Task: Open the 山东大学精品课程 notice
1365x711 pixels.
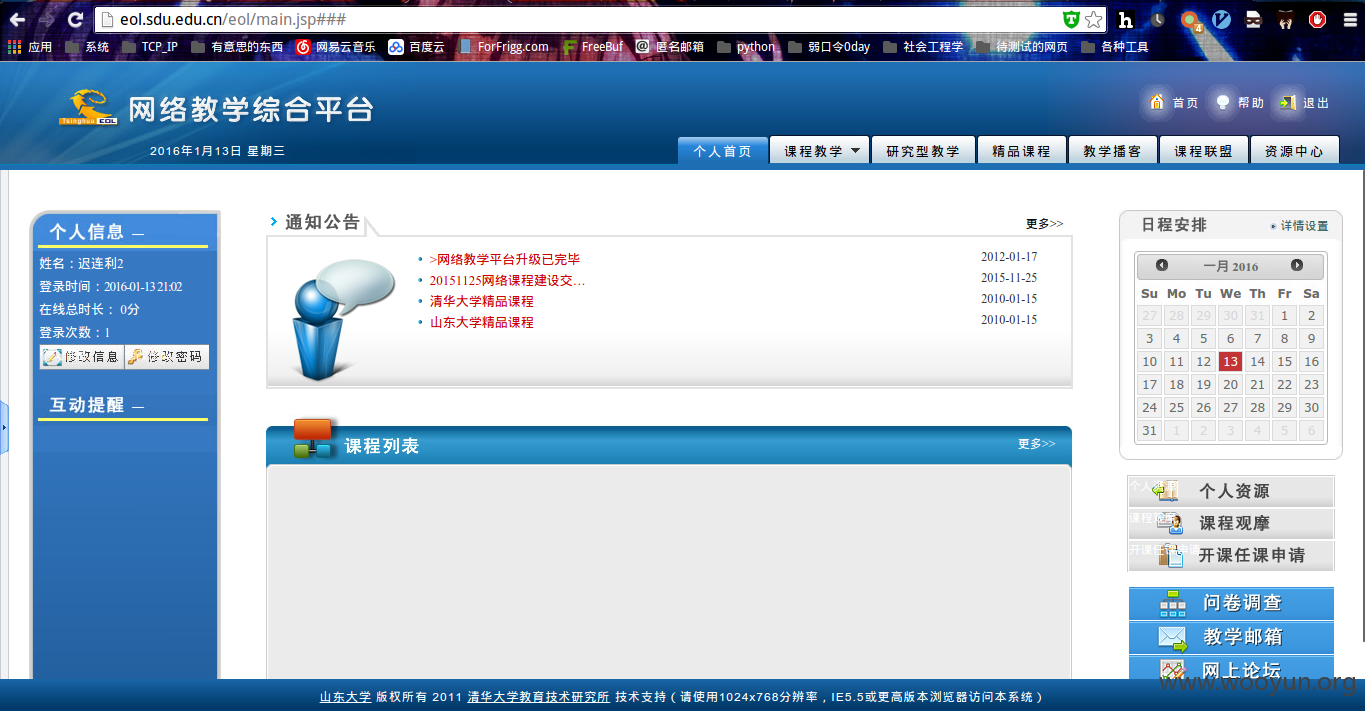Action: pyautogui.click(x=481, y=322)
